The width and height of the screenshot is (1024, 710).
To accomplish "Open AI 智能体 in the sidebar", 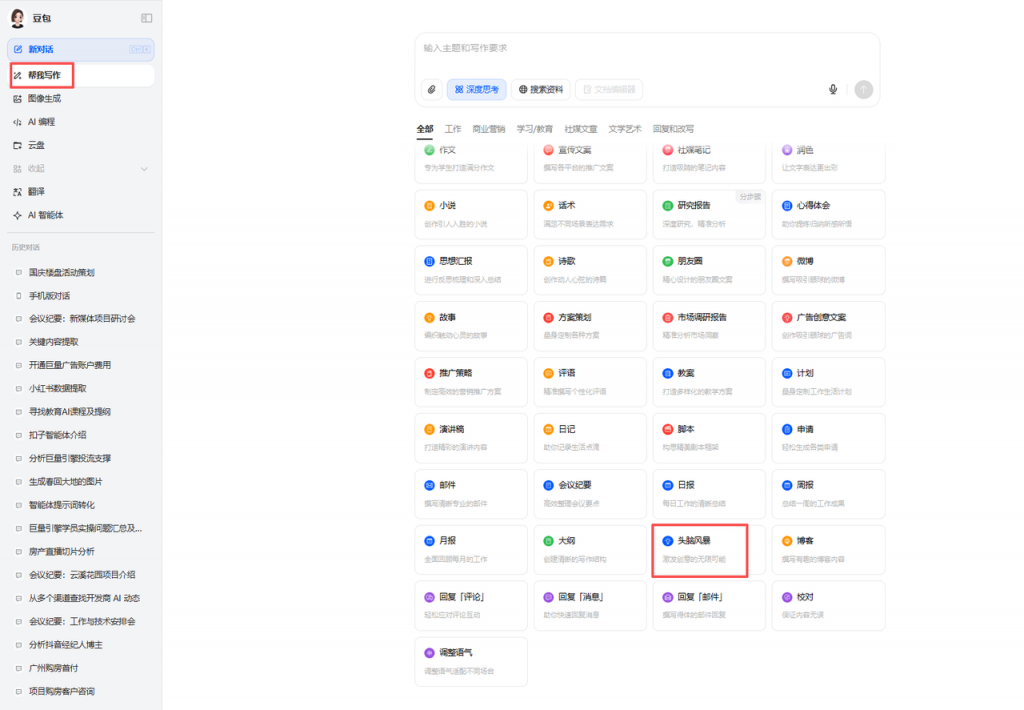I will click(44, 215).
